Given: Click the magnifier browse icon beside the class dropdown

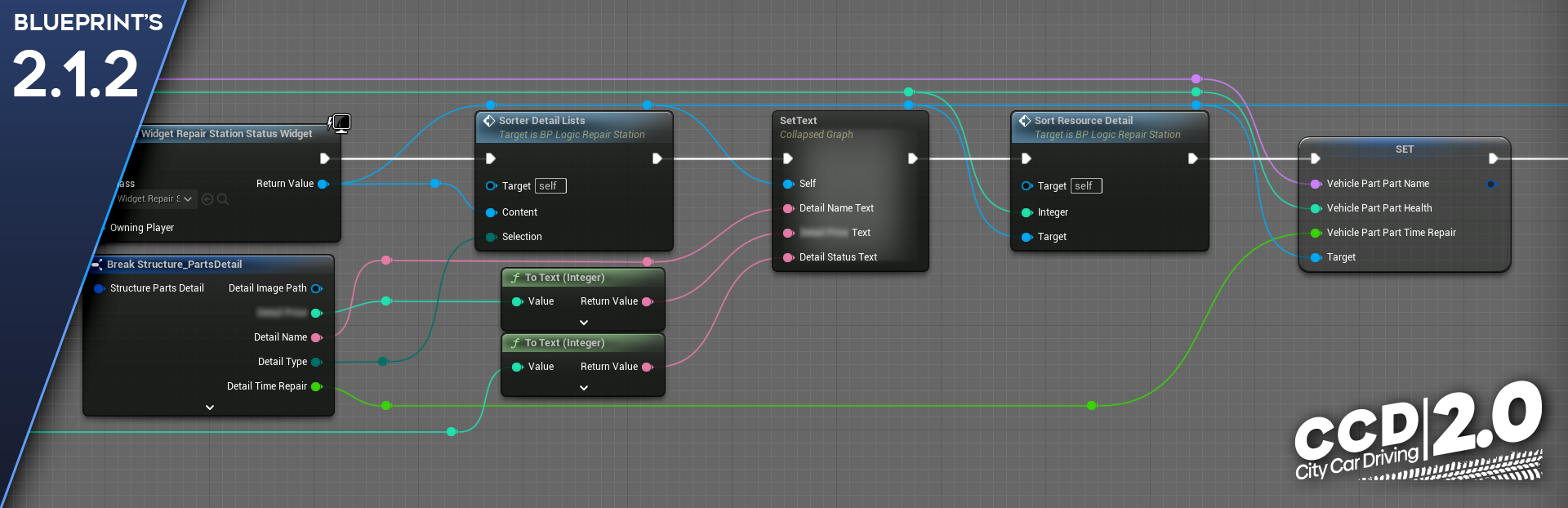Looking at the screenshot, I should point(223,199).
